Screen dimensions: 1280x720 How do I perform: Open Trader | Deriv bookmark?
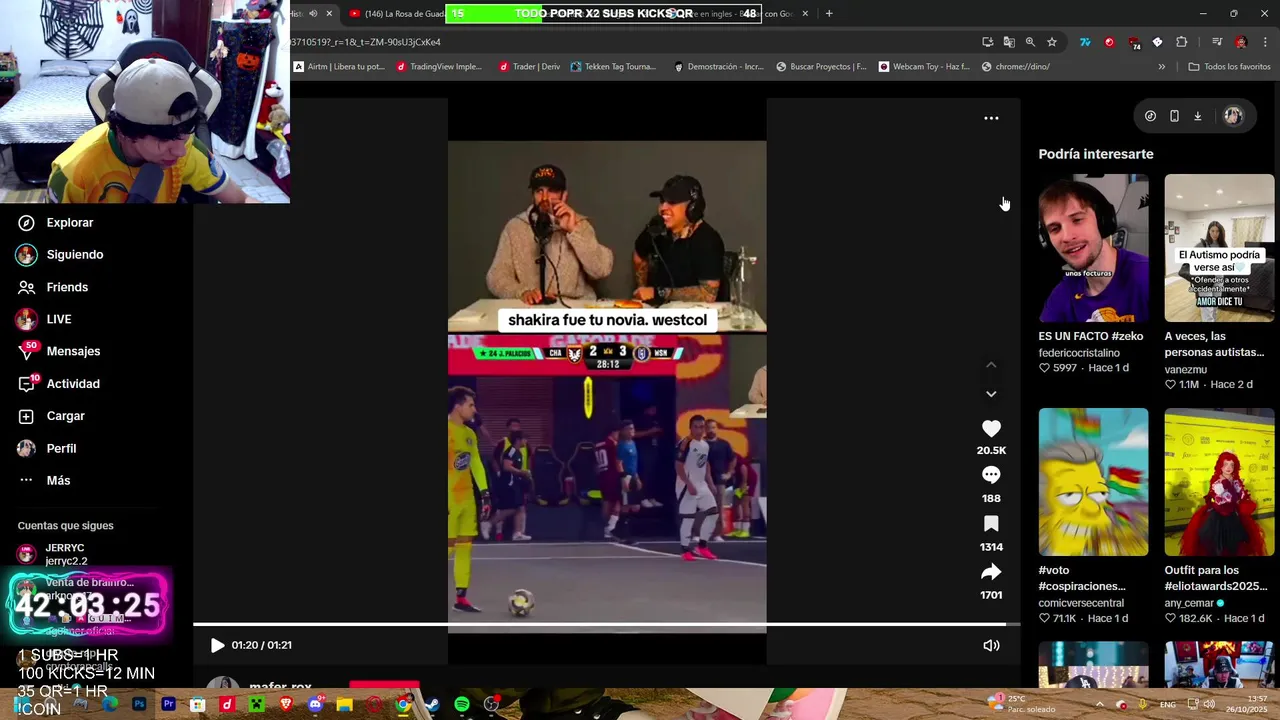(529, 67)
